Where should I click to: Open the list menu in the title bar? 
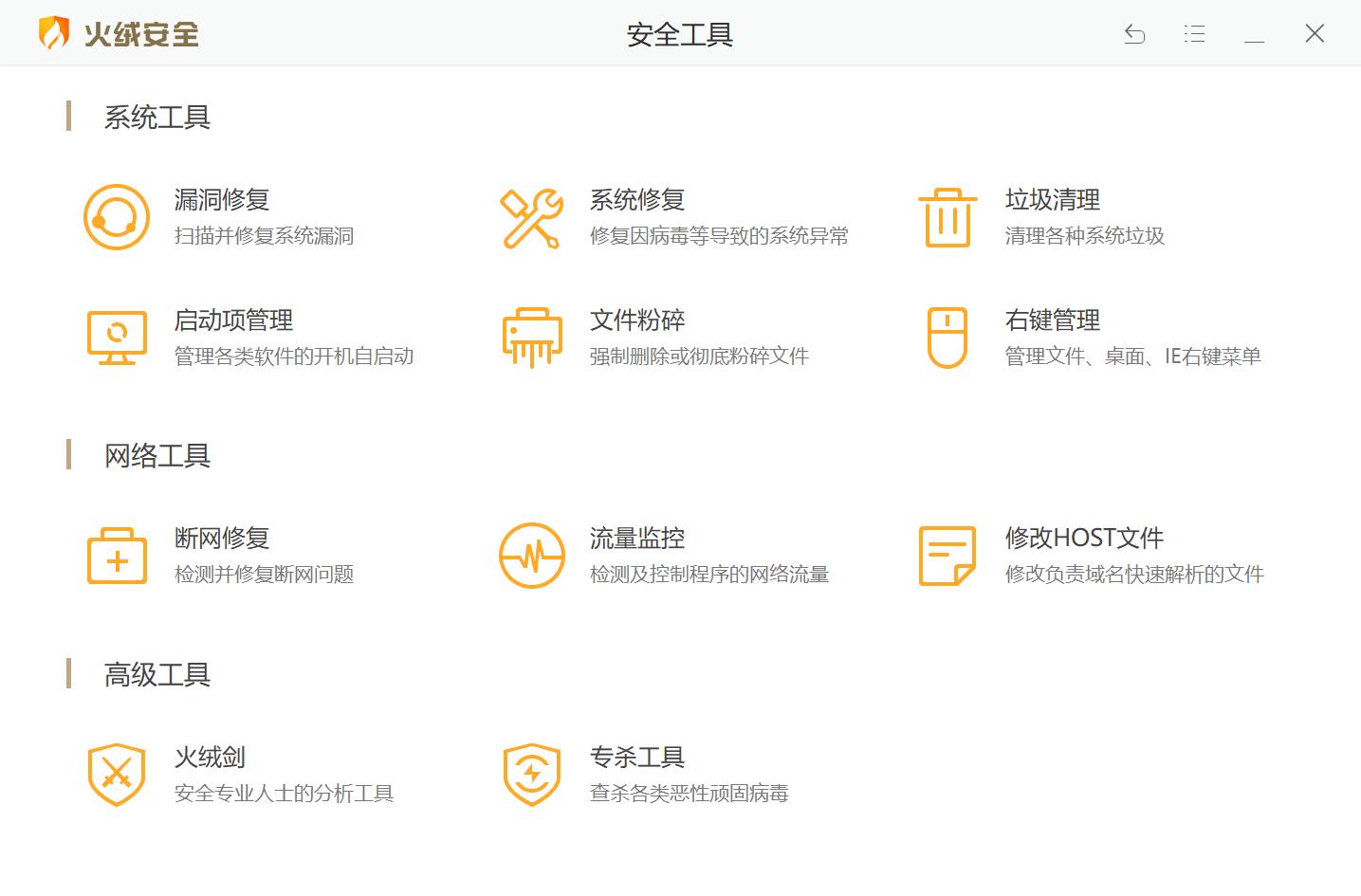[x=1194, y=33]
